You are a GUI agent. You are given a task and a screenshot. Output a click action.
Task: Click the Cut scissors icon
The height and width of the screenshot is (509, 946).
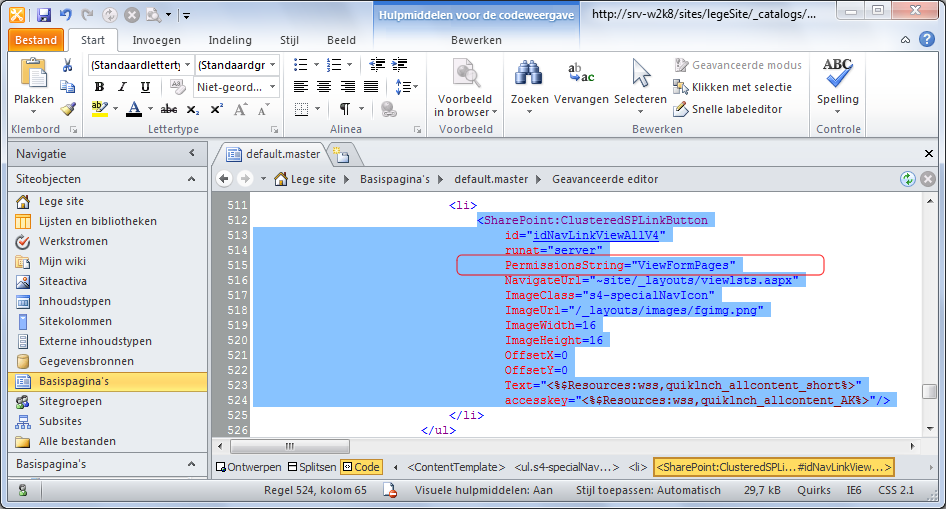(68, 65)
